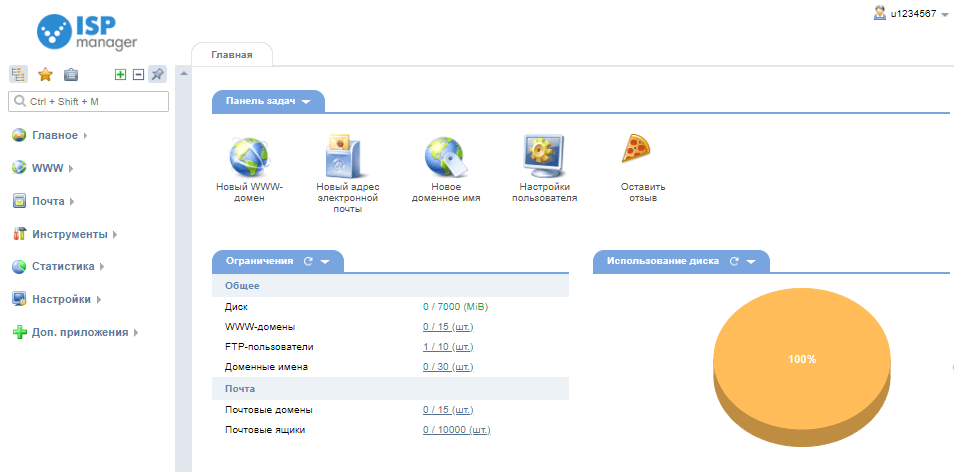Image resolution: width=954 pixels, height=472 pixels.
Task: Click the Главное globe icon
Action: coord(19,135)
